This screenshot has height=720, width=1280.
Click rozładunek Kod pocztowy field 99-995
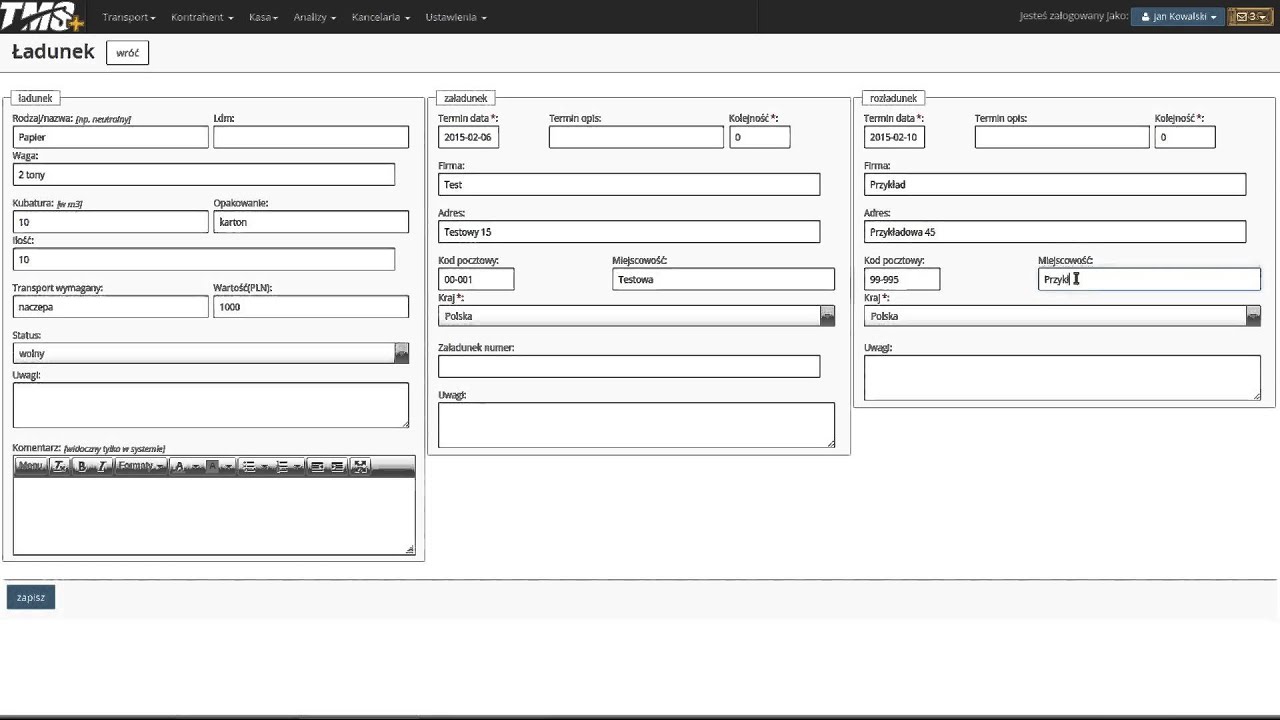[902, 279]
